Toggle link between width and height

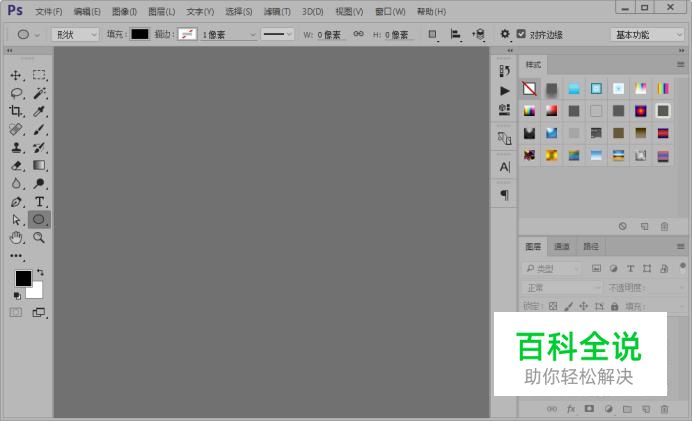point(358,34)
